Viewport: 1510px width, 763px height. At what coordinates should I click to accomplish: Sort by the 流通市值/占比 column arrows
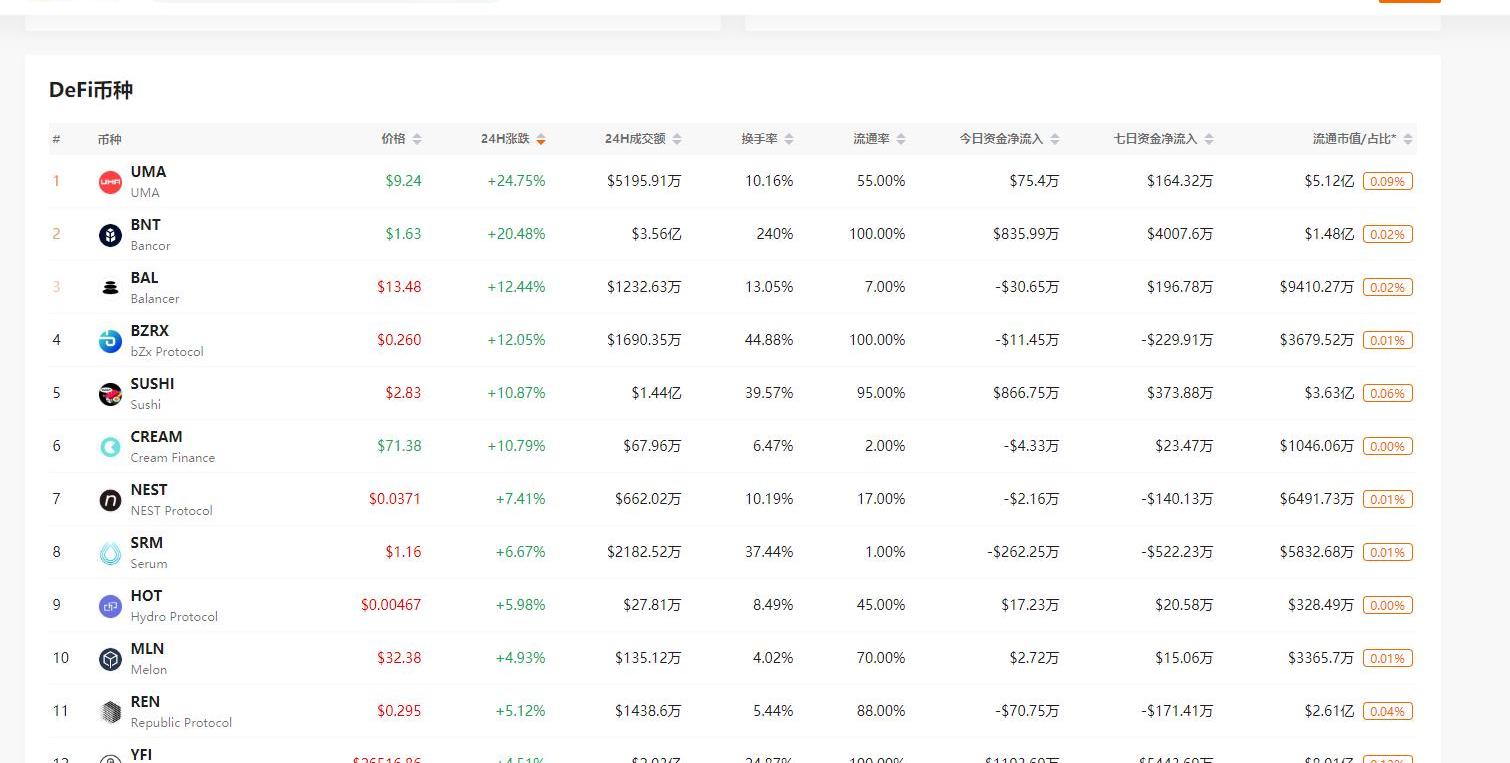pyautogui.click(x=1409, y=139)
